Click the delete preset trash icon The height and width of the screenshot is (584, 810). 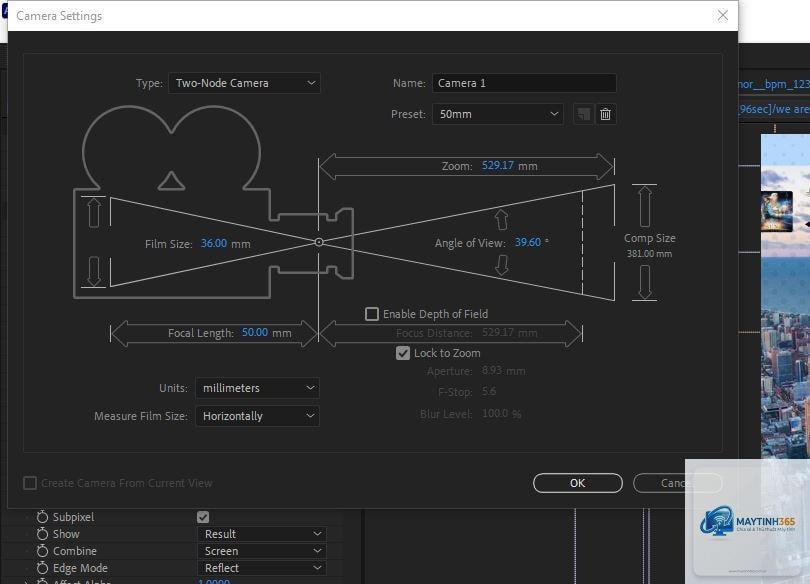pyautogui.click(x=605, y=114)
